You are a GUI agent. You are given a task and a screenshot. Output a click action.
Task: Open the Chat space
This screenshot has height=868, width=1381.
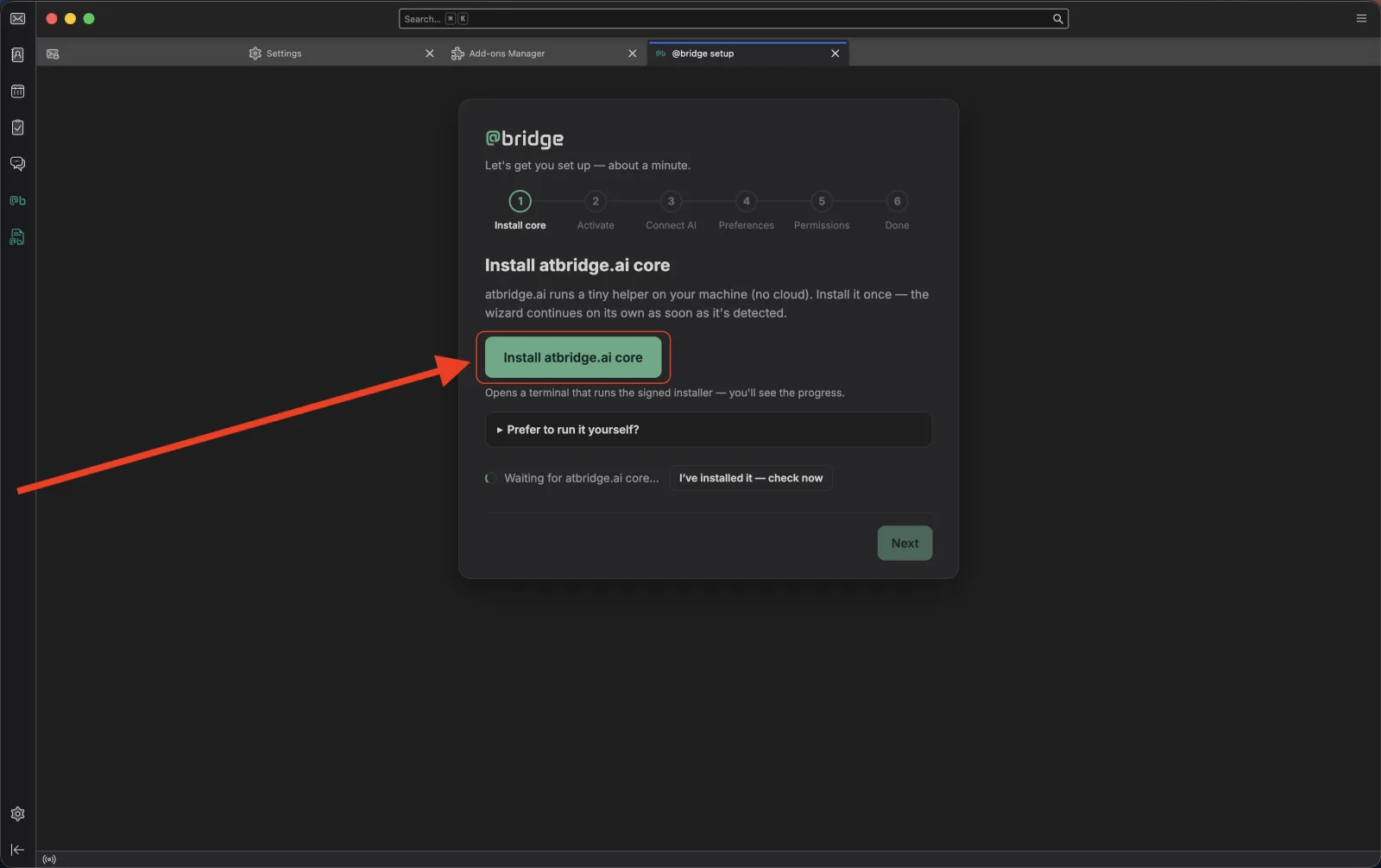pos(17,164)
